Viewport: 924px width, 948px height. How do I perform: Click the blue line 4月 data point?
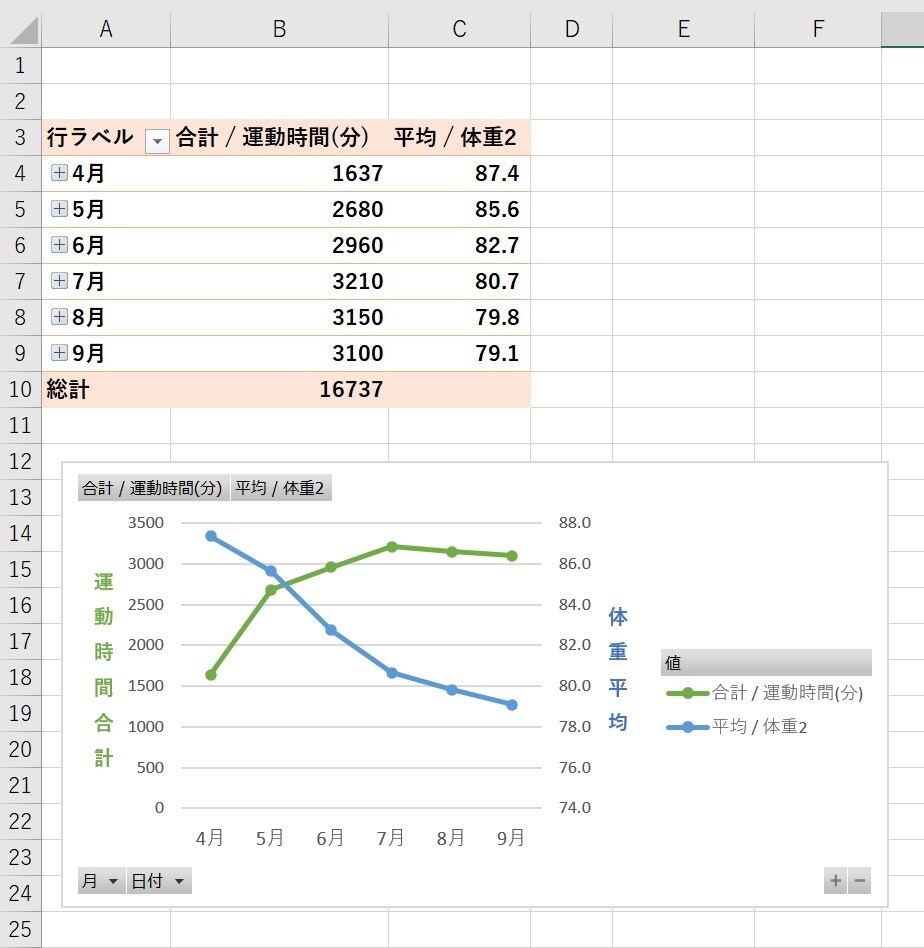point(211,536)
